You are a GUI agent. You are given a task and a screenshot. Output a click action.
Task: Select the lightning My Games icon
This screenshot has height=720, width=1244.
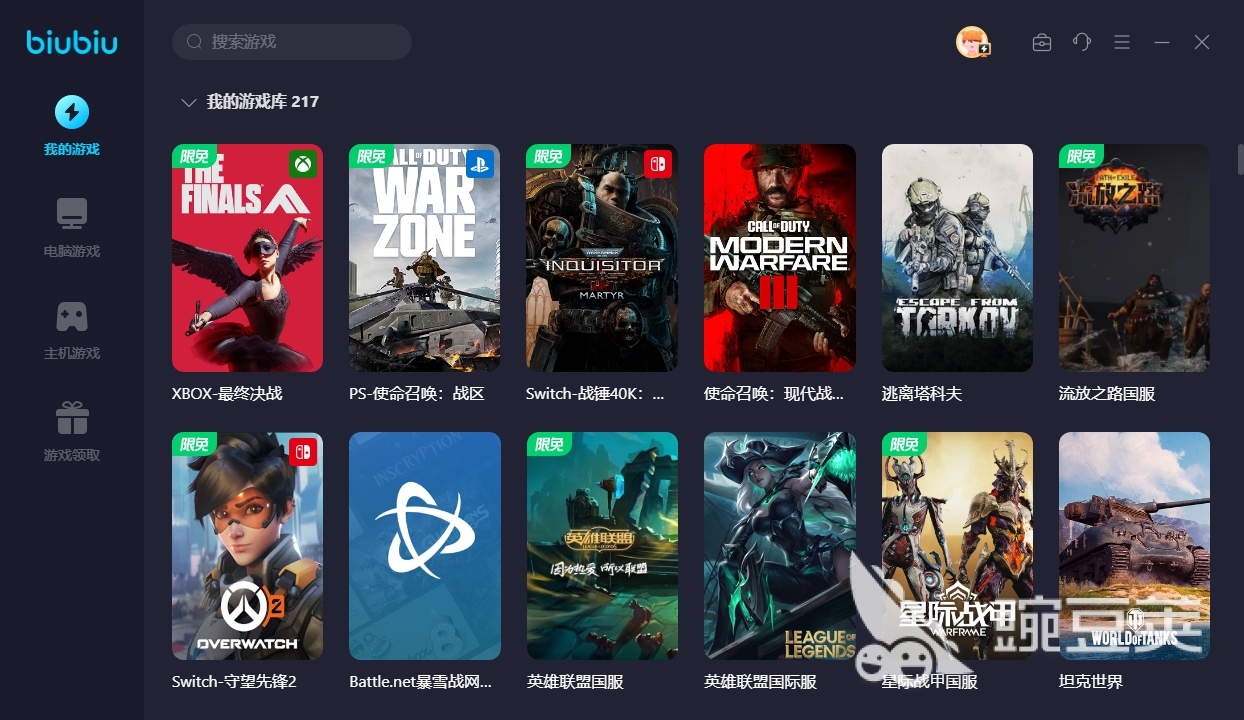[x=72, y=112]
